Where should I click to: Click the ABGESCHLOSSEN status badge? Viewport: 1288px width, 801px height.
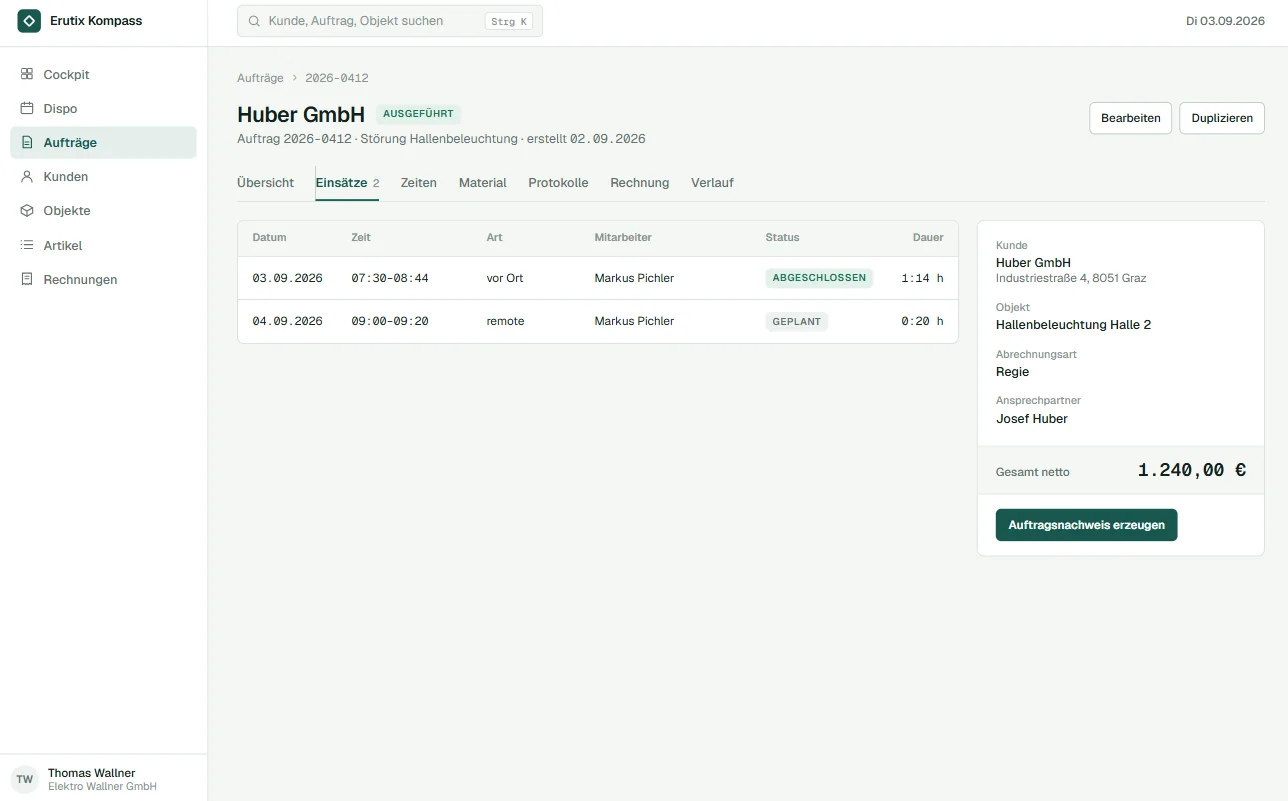[819, 278]
